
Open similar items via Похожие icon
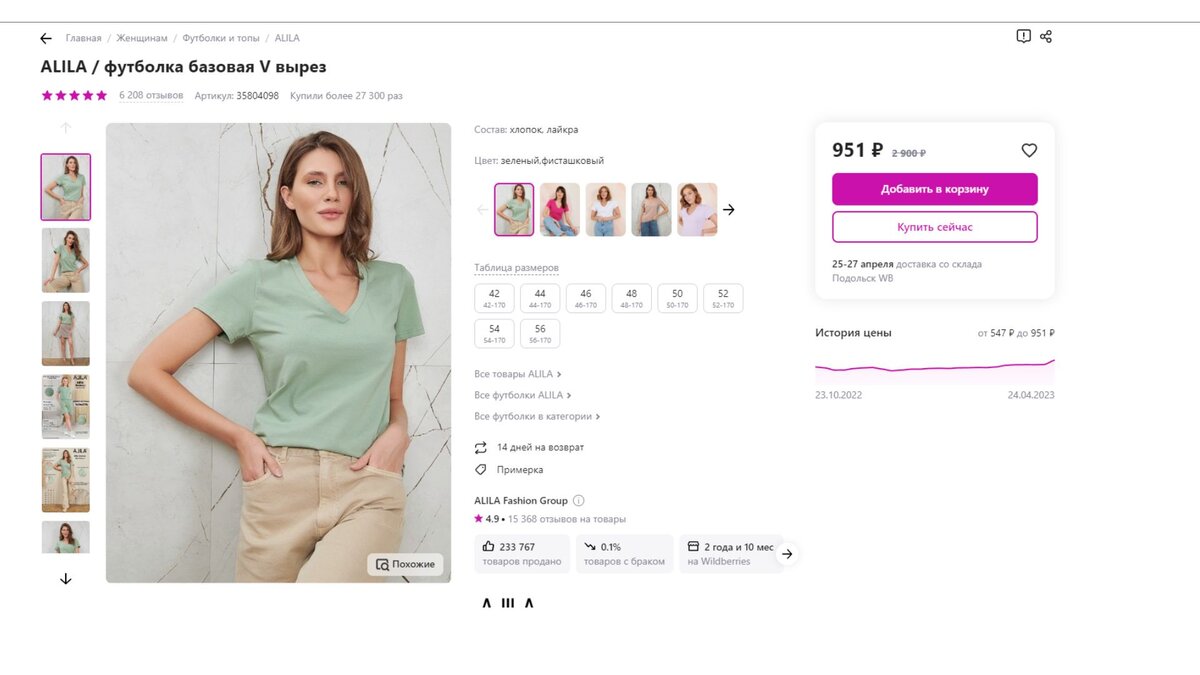pos(405,564)
